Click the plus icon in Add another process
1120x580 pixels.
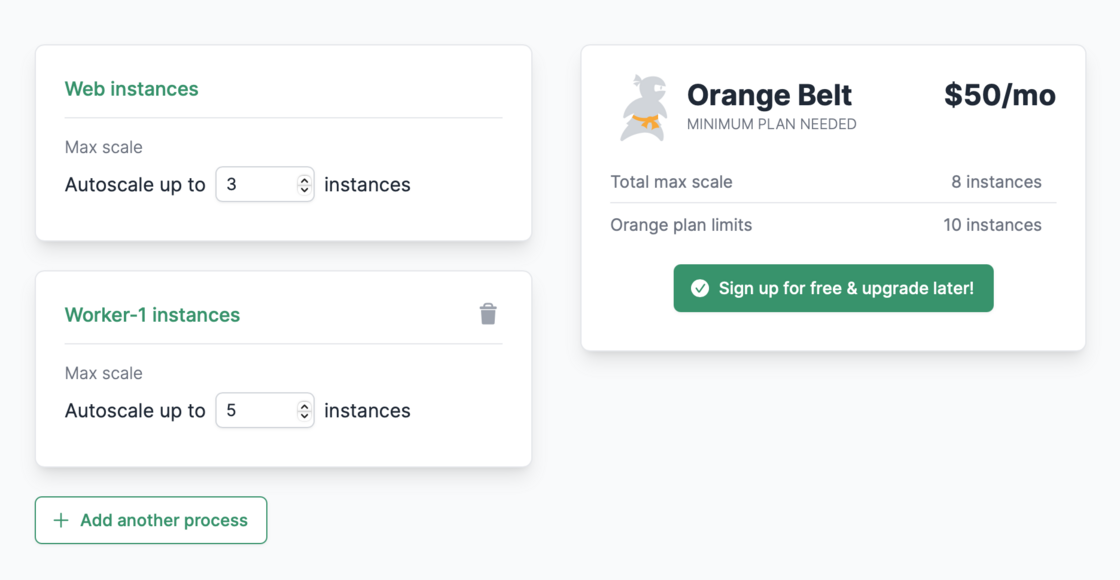coord(61,520)
